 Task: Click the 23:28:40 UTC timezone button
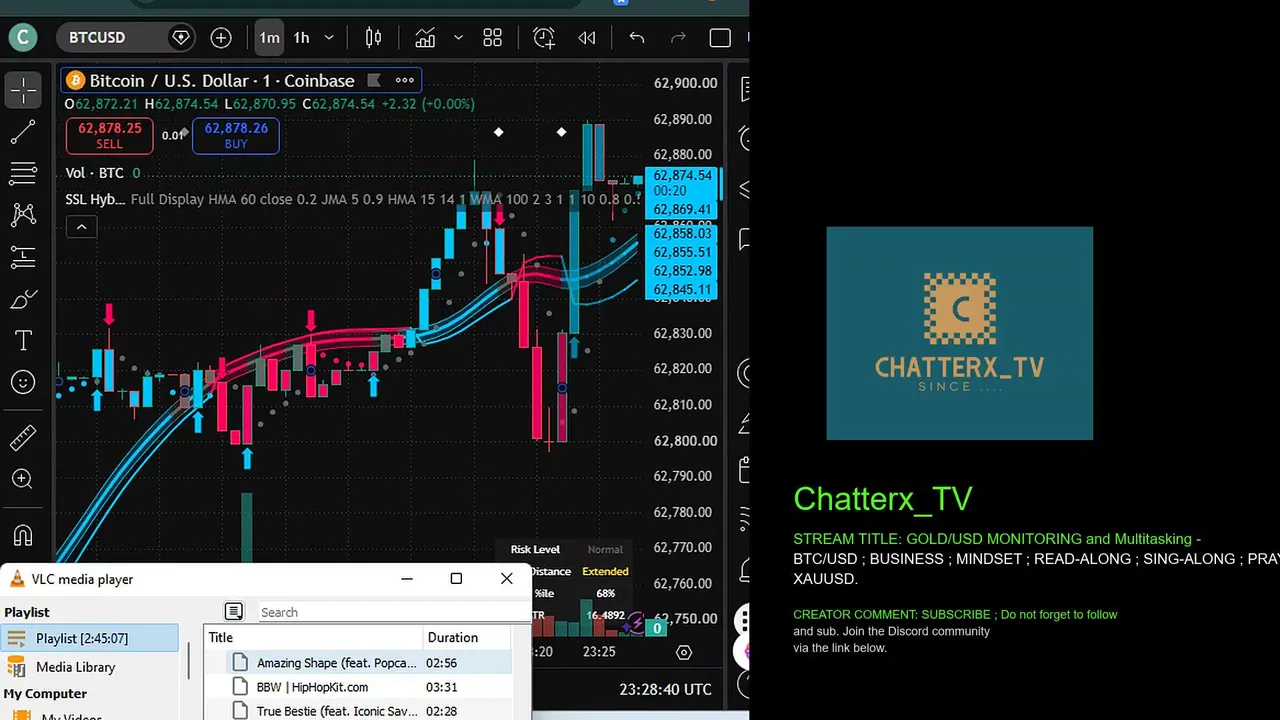point(666,689)
